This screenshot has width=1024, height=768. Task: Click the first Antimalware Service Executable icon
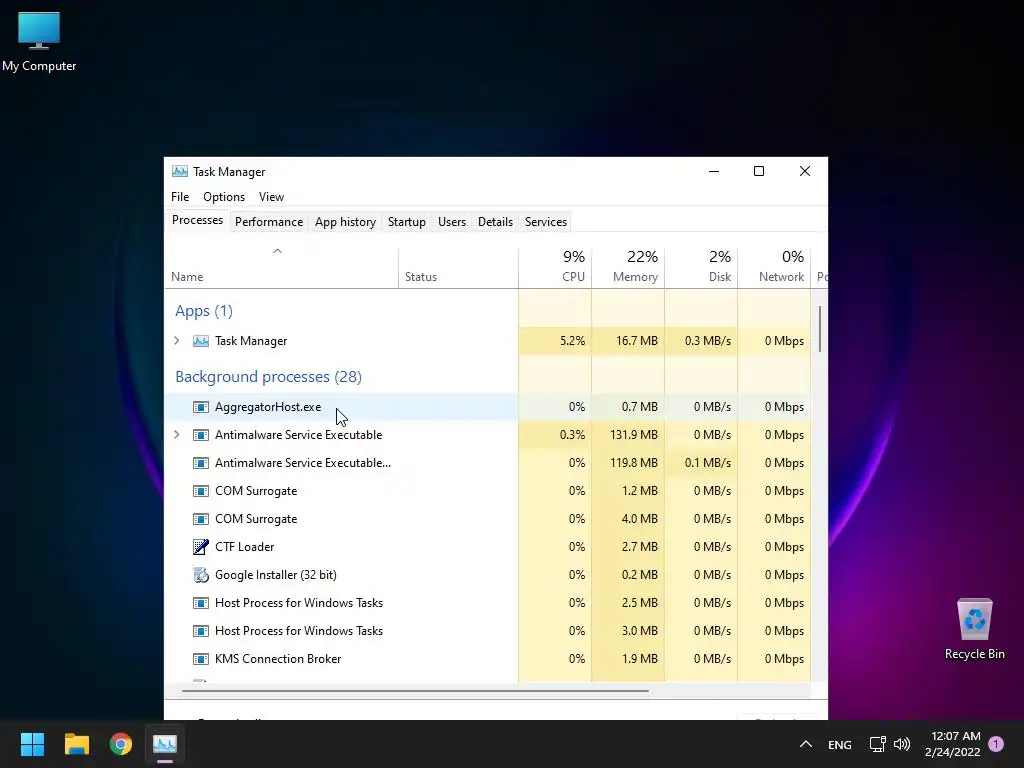click(x=200, y=435)
